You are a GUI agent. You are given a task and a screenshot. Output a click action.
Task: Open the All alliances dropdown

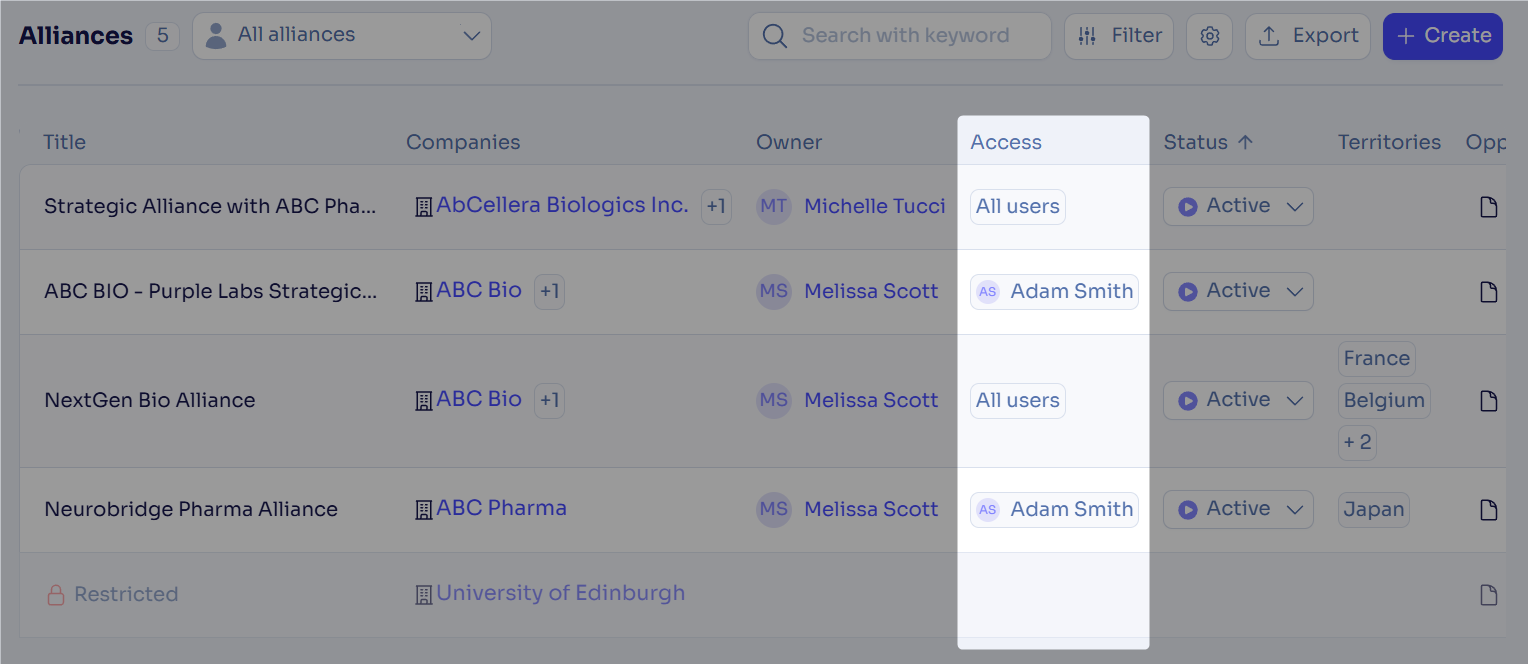click(342, 36)
